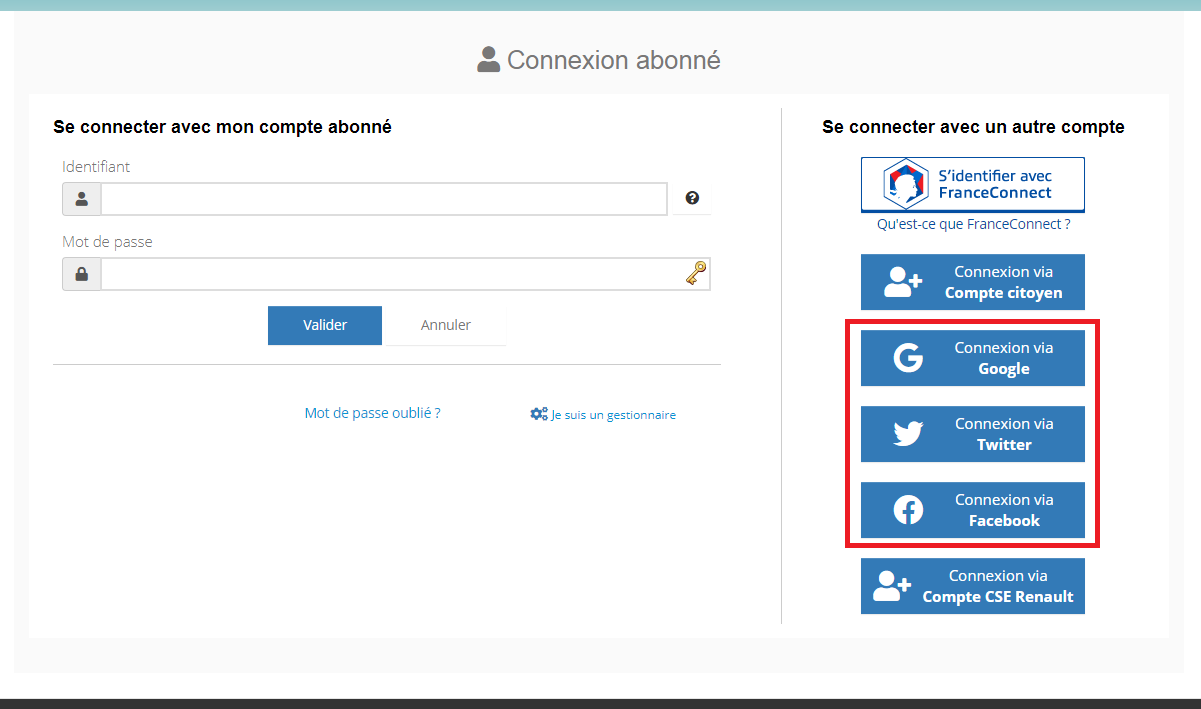Viewport: 1201px width, 709px height.
Task: Click the add-user icon on Compte citoyen button
Action: tap(903, 282)
